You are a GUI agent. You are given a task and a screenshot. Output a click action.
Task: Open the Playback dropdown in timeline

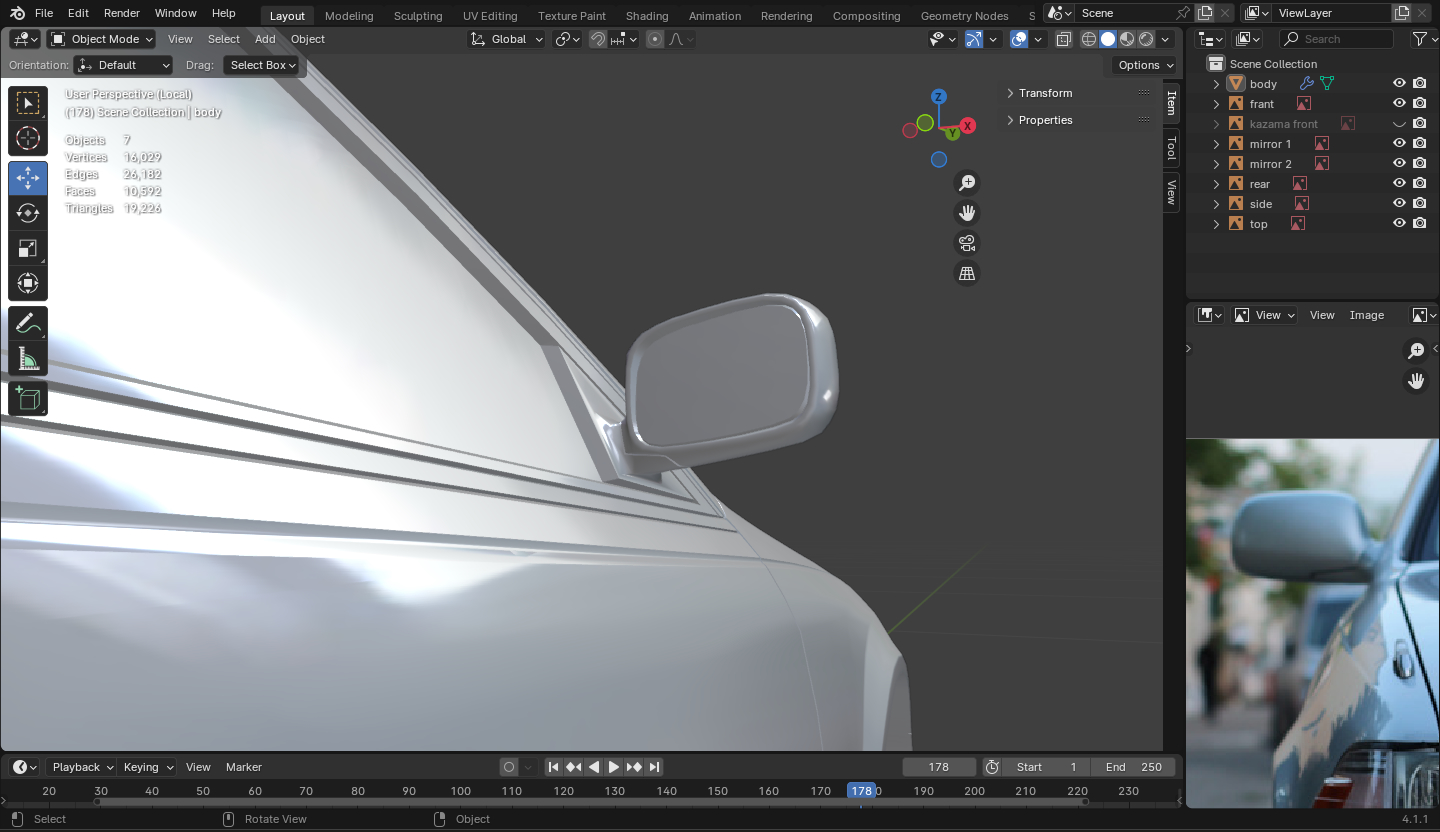point(81,767)
